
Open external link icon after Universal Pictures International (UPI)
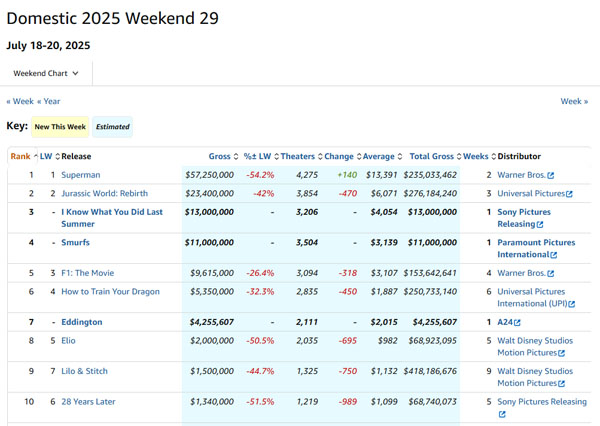click(x=572, y=304)
